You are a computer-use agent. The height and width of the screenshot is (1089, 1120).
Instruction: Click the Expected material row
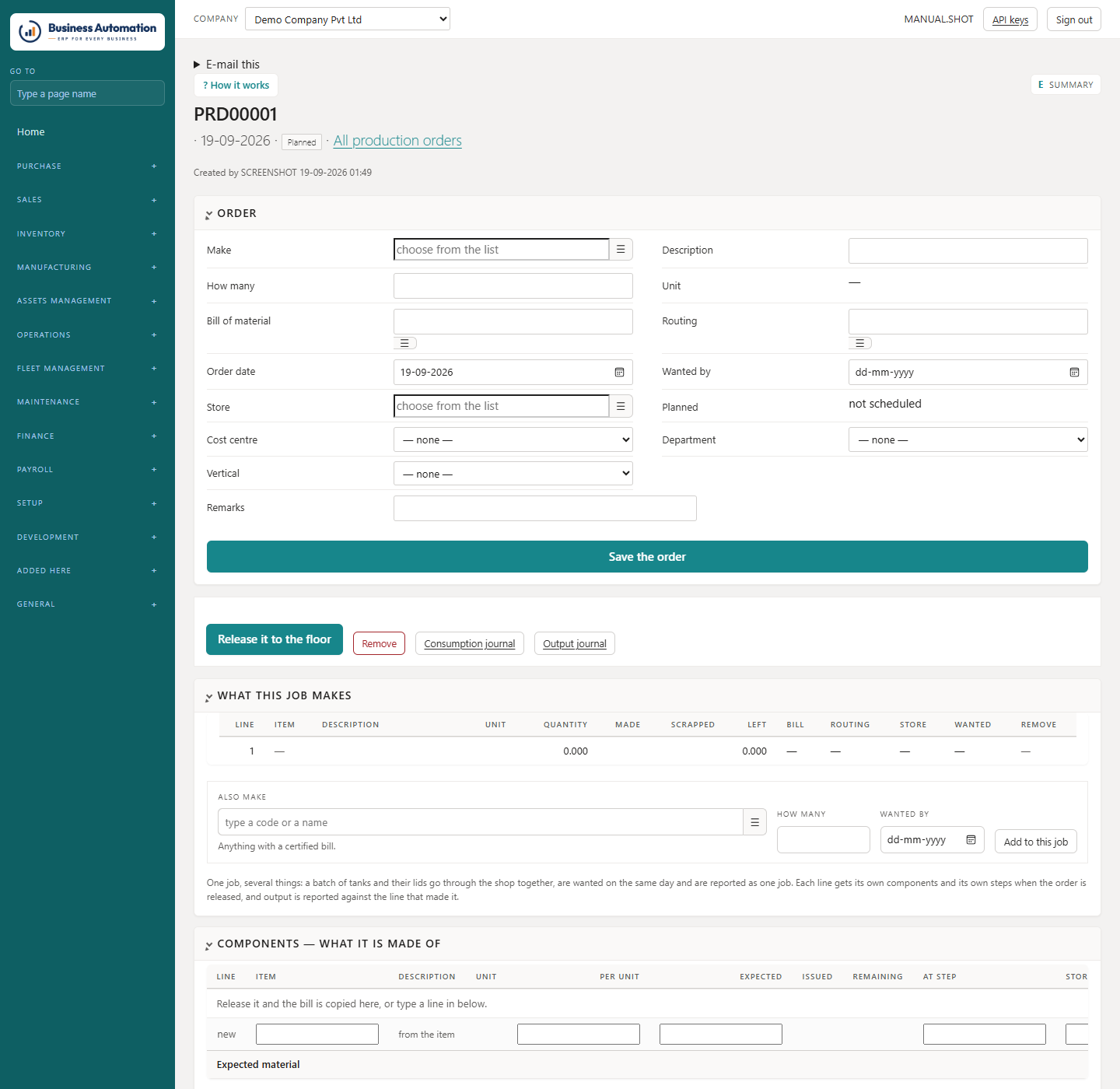tap(647, 1065)
